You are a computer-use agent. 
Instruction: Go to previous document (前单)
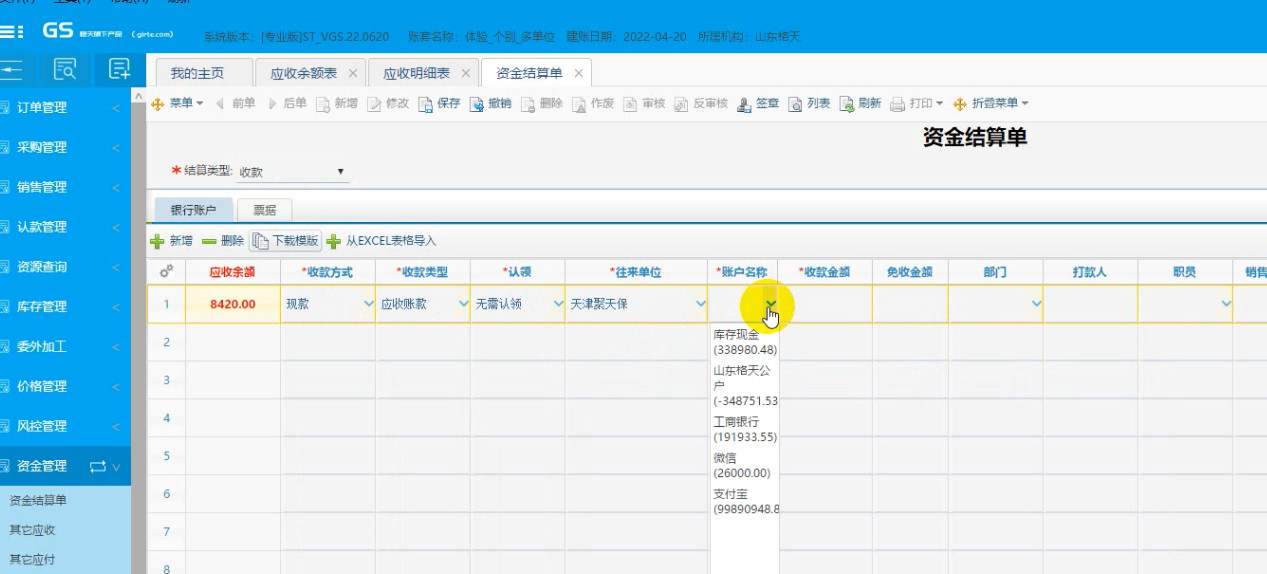(x=235, y=103)
